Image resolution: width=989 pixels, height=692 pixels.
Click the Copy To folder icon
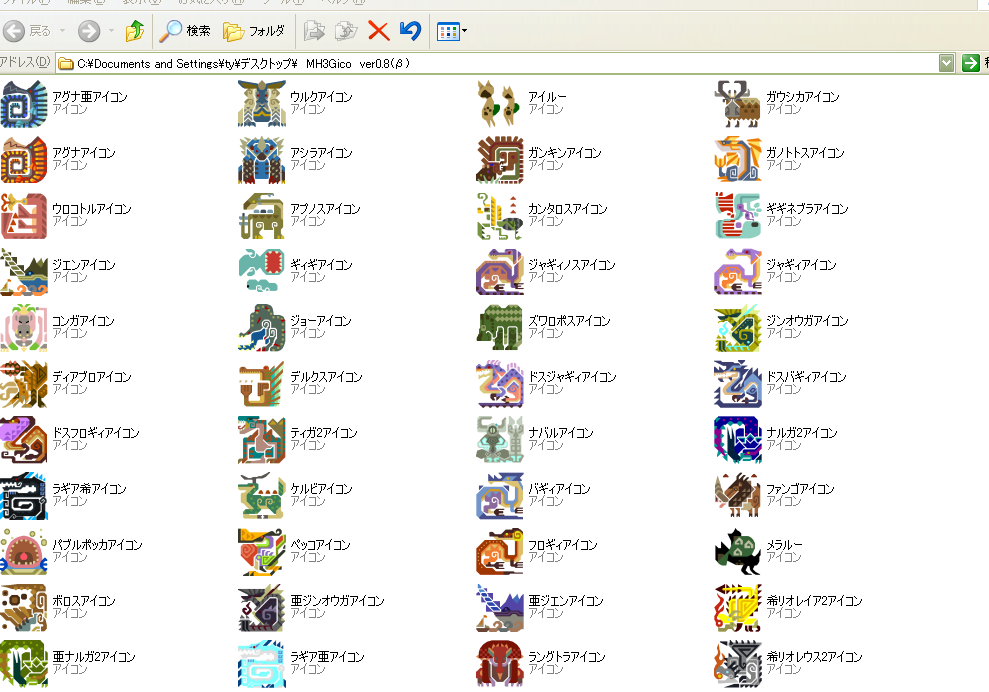(346, 30)
